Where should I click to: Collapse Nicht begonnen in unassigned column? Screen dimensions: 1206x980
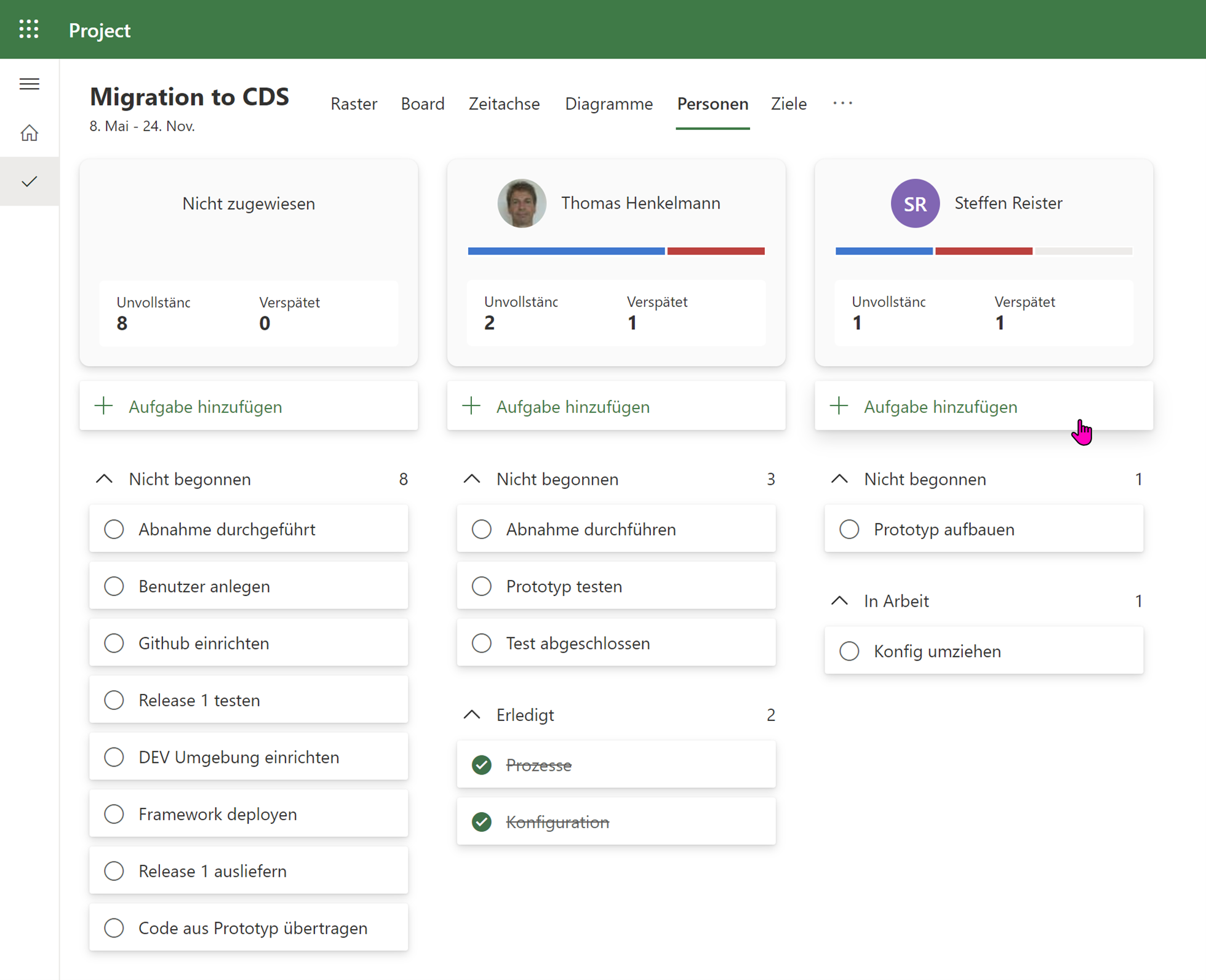click(x=105, y=479)
